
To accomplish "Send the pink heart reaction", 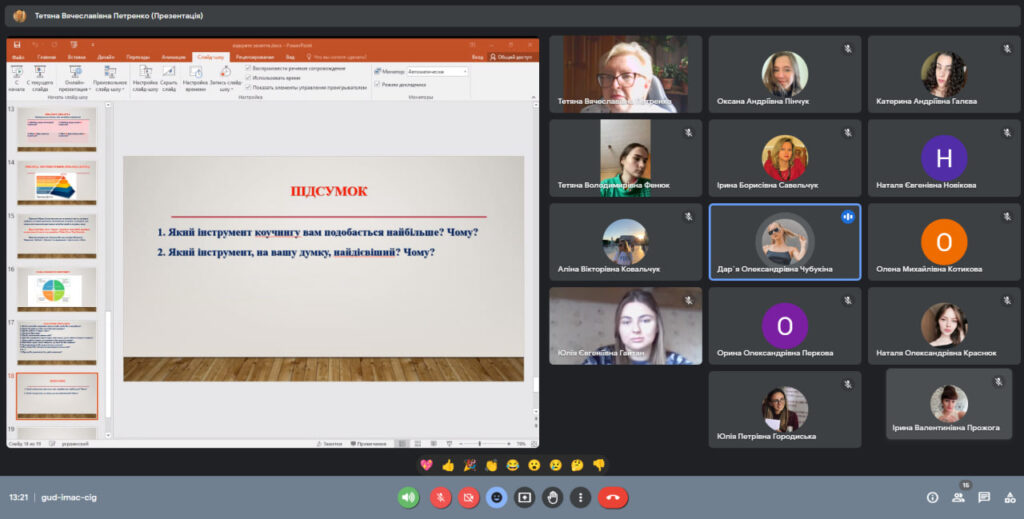I will click(426, 465).
